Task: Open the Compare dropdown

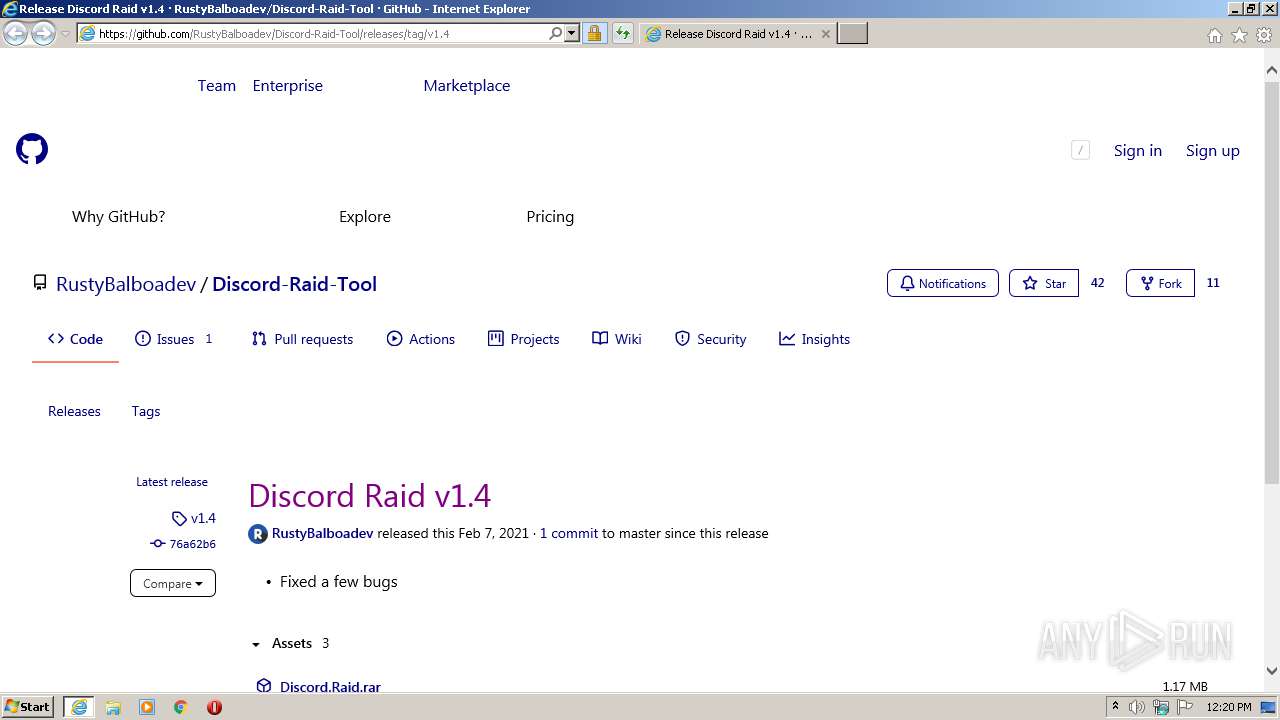Action: (173, 583)
